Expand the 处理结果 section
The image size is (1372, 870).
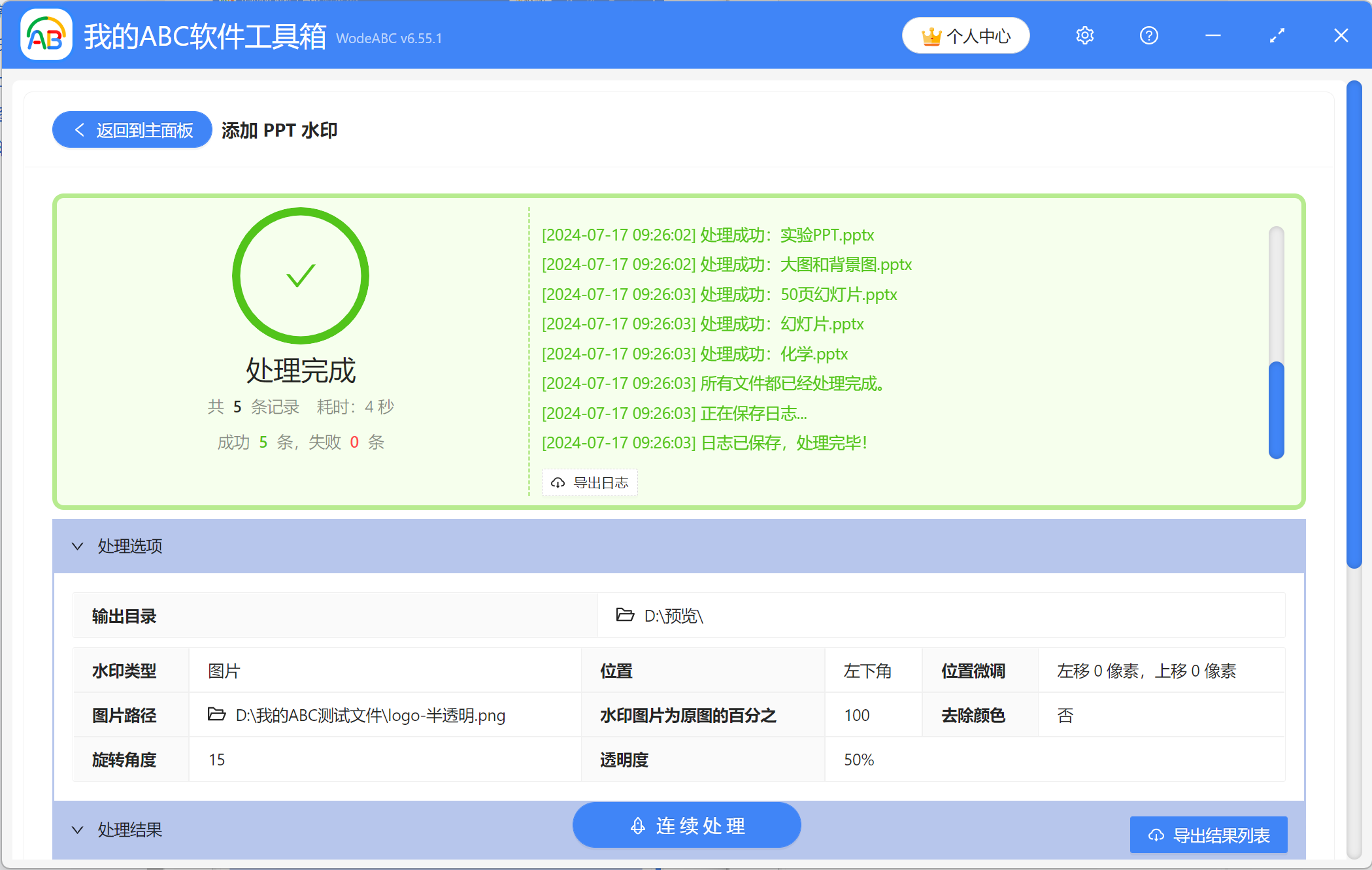[x=77, y=829]
